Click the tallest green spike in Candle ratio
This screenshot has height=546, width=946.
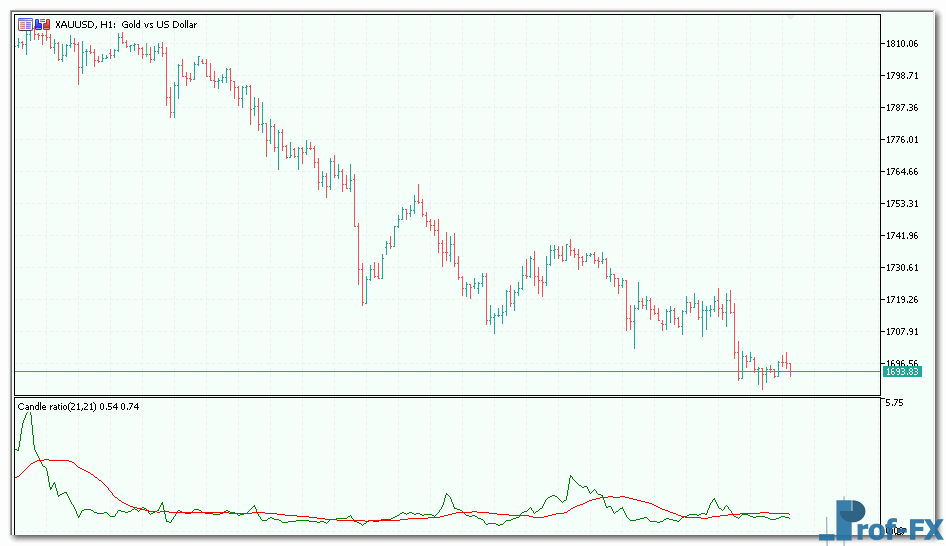(28, 414)
